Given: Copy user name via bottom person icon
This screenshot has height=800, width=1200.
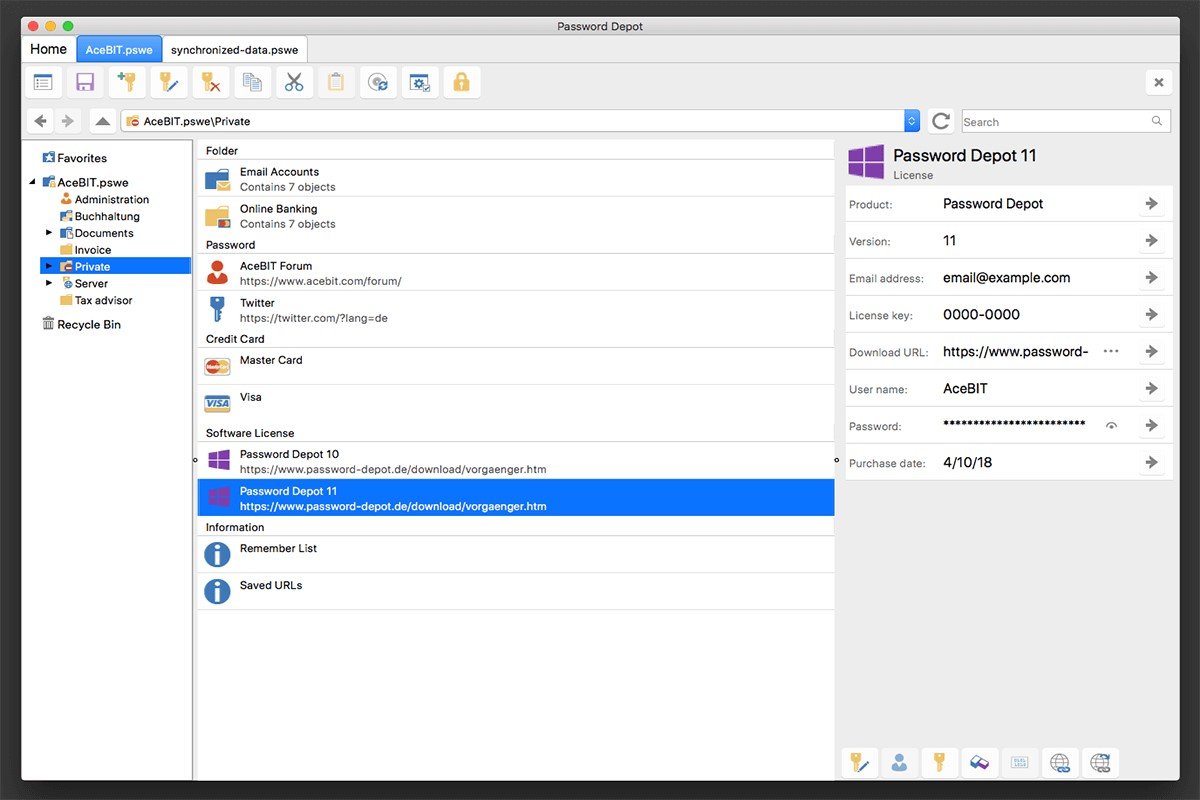Looking at the screenshot, I should pyautogui.click(x=900, y=763).
